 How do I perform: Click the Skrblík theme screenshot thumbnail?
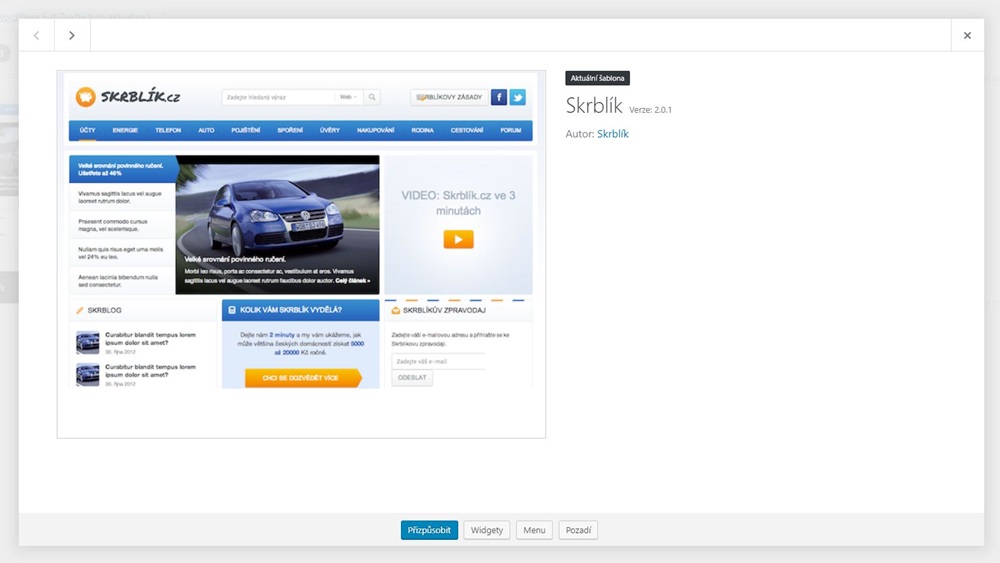301,254
